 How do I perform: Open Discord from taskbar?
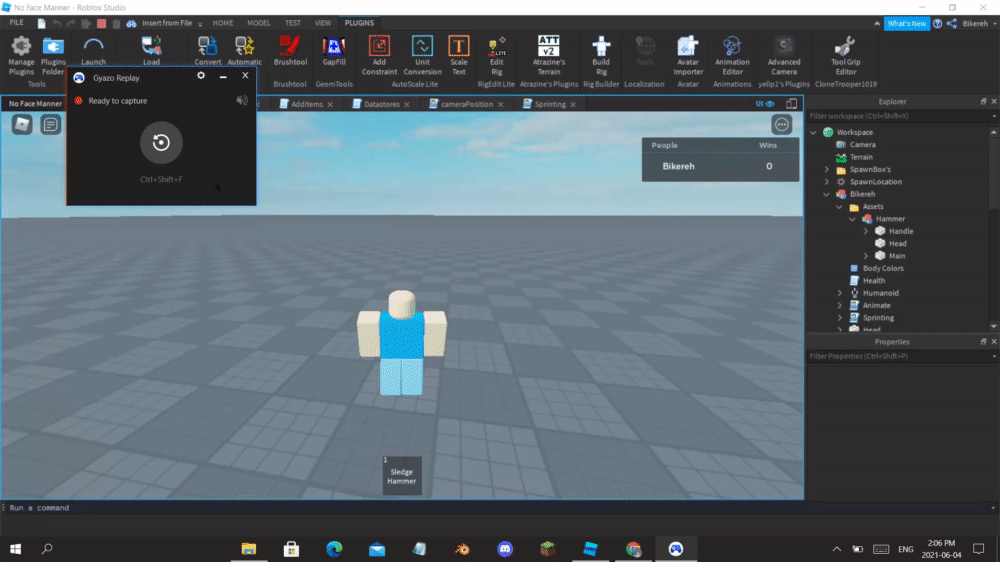click(505, 549)
